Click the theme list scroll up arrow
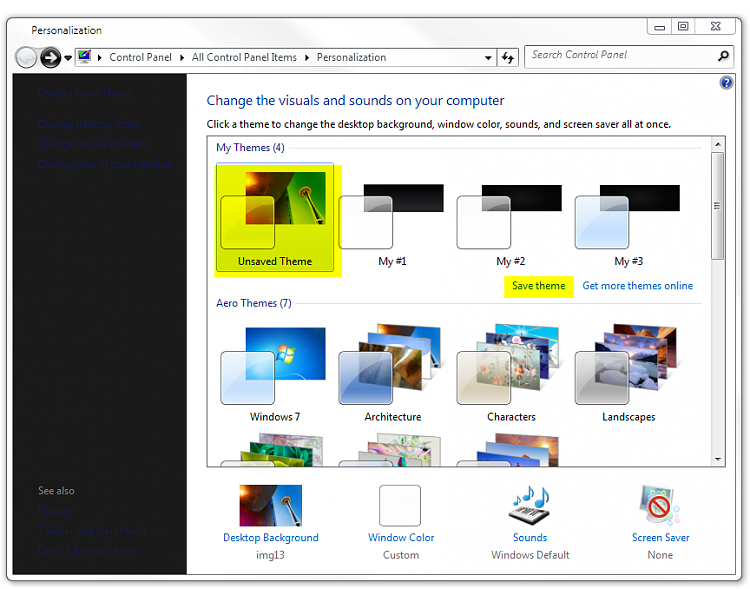Screen dimensions: 750x589 coord(718,144)
